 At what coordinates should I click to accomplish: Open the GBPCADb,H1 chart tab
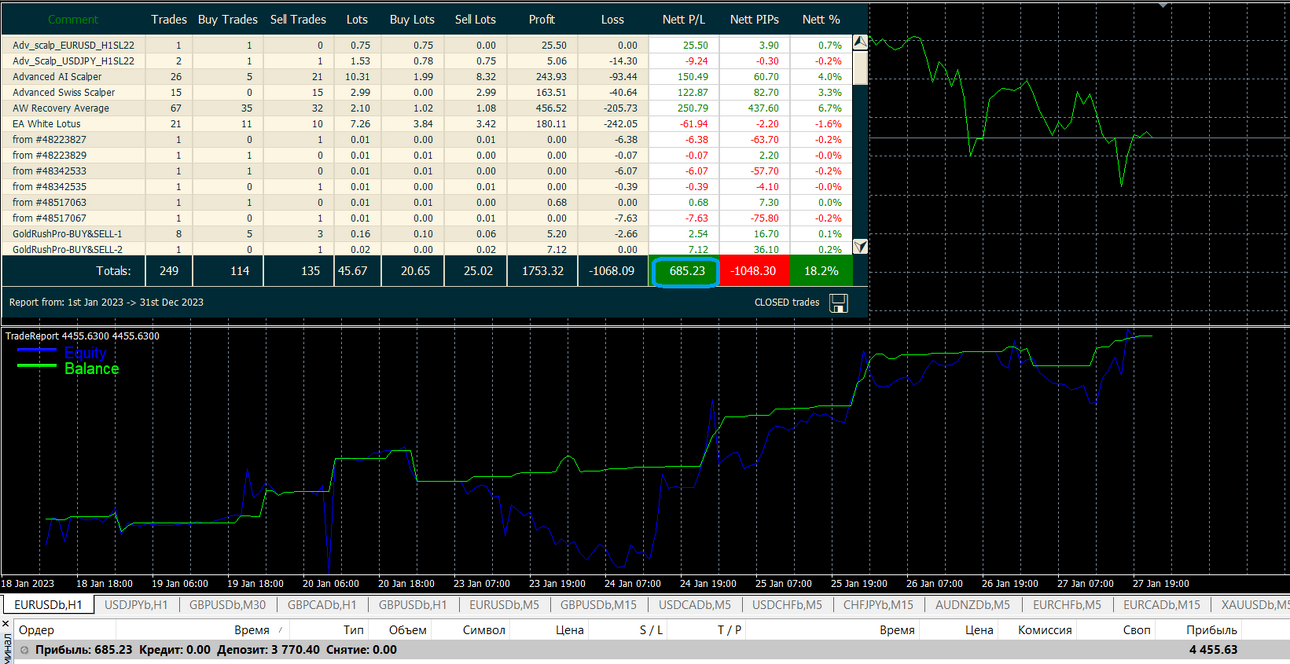coord(322,604)
